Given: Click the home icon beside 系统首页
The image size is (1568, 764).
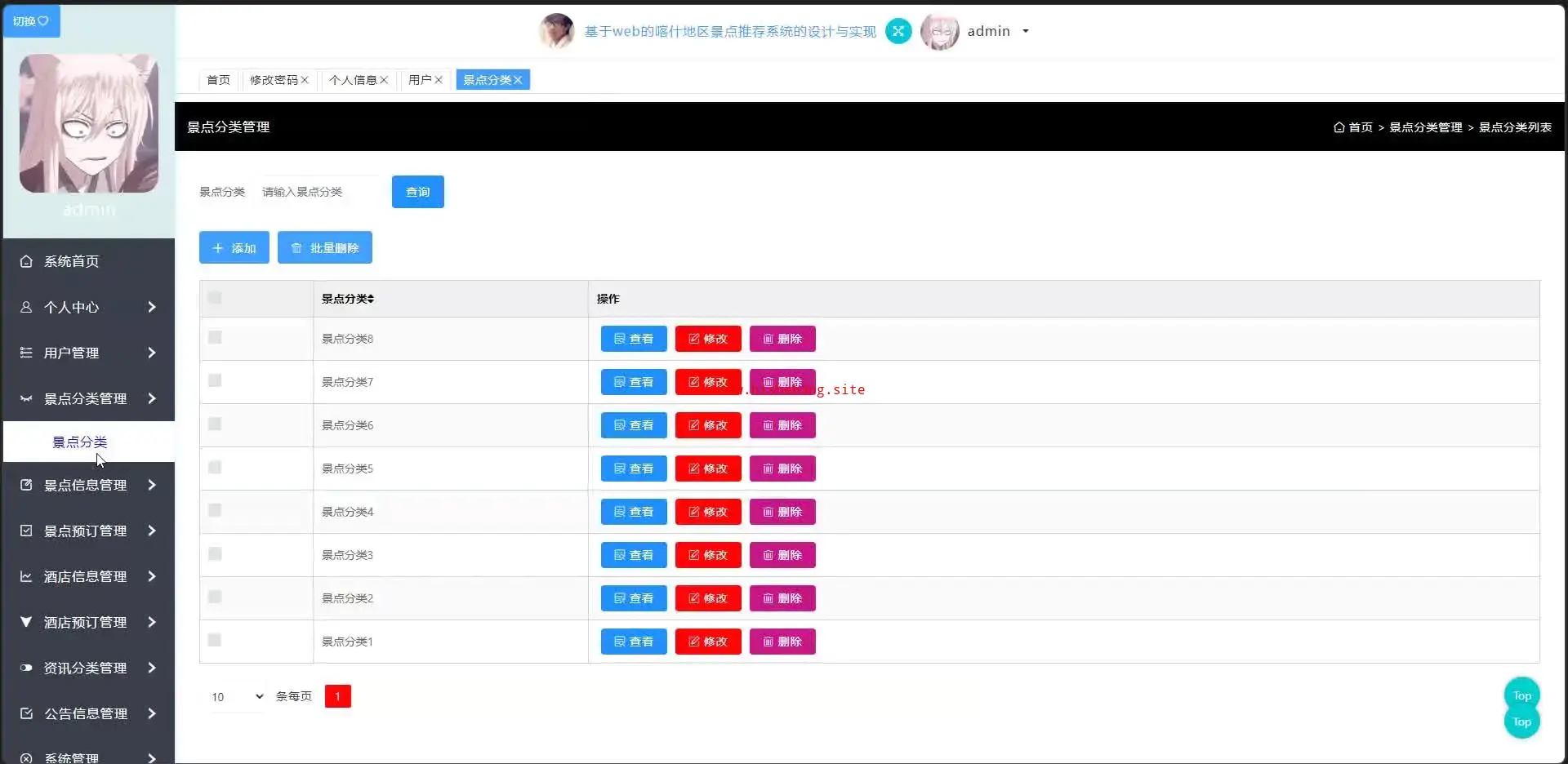Looking at the screenshot, I should click(26, 261).
